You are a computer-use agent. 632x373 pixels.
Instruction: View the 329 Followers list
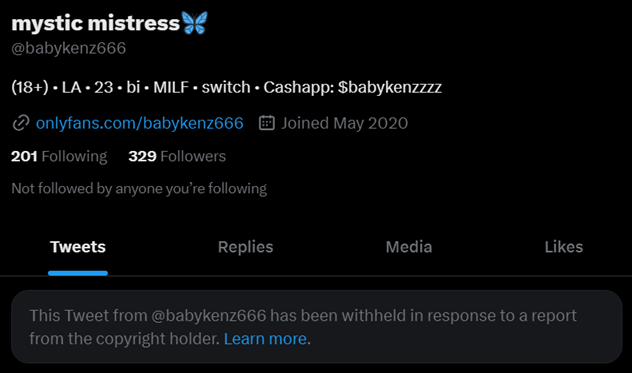pos(177,156)
